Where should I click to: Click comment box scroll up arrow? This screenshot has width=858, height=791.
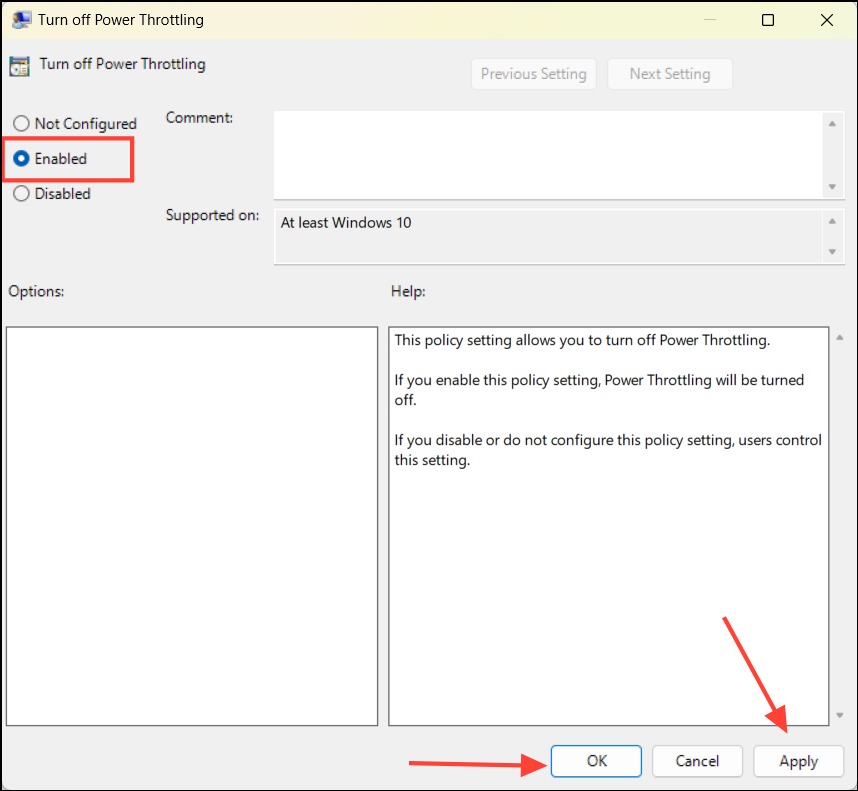coord(832,124)
